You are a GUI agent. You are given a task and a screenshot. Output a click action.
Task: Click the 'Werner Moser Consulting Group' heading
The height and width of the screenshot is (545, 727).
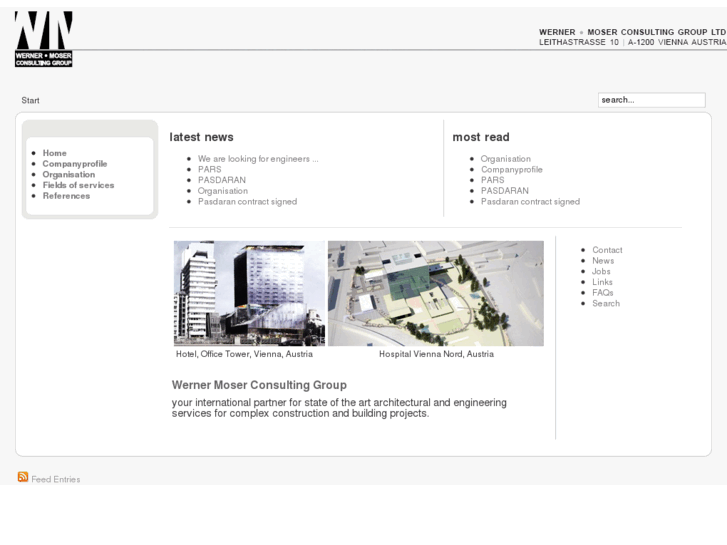click(x=259, y=385)
